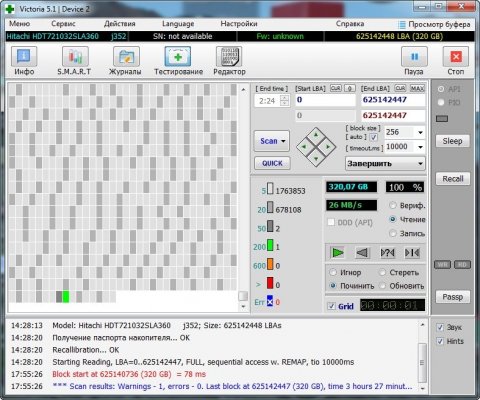Start scanning with the green play arrow
Screen dimensions: 480x400
click(x=337, y=253)
